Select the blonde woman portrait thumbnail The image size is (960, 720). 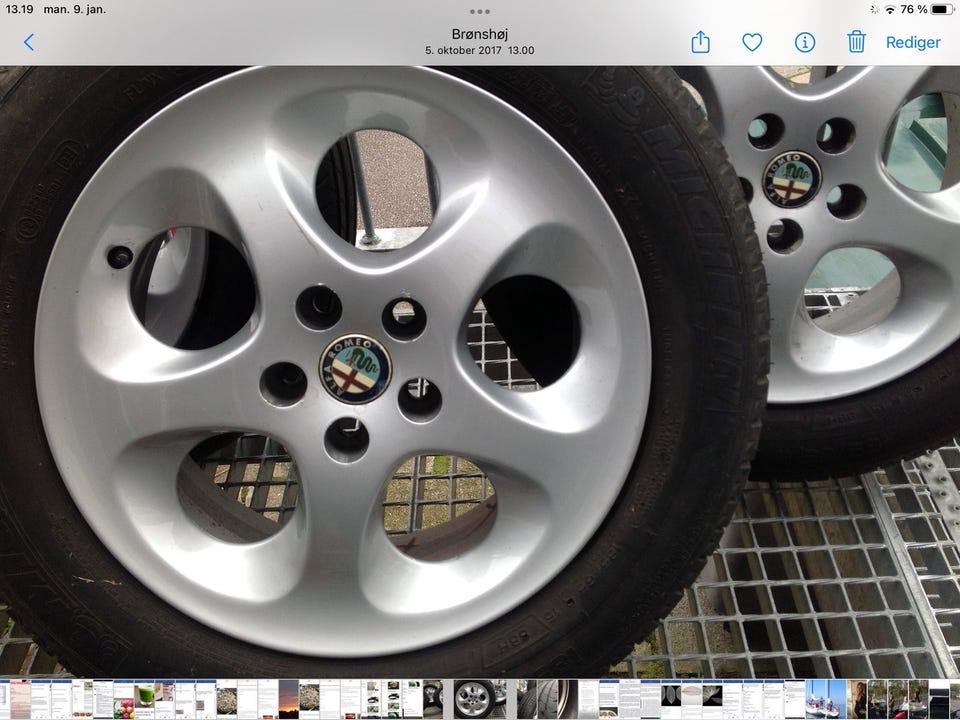click(x=857, y=699)
